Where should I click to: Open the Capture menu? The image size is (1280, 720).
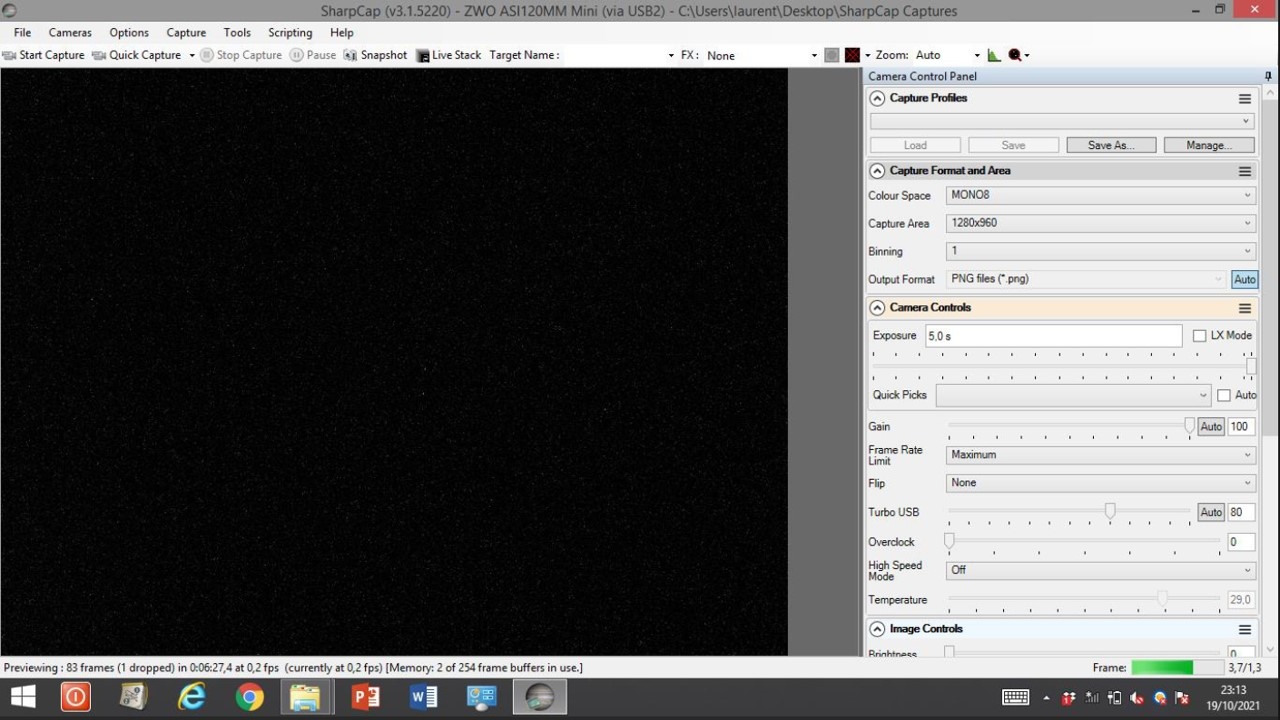186,32
